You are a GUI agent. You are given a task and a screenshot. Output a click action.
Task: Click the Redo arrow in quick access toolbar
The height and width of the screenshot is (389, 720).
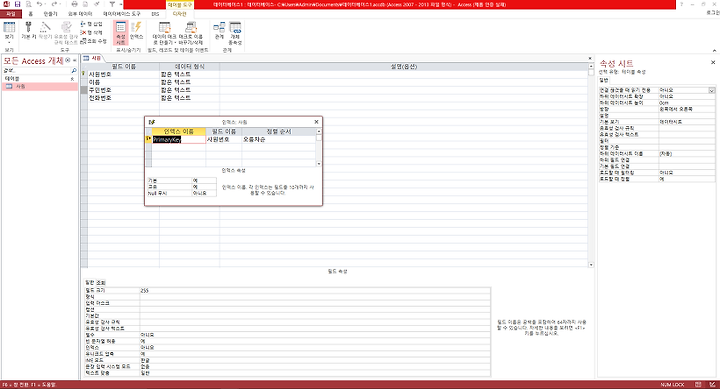pos(54,4)
